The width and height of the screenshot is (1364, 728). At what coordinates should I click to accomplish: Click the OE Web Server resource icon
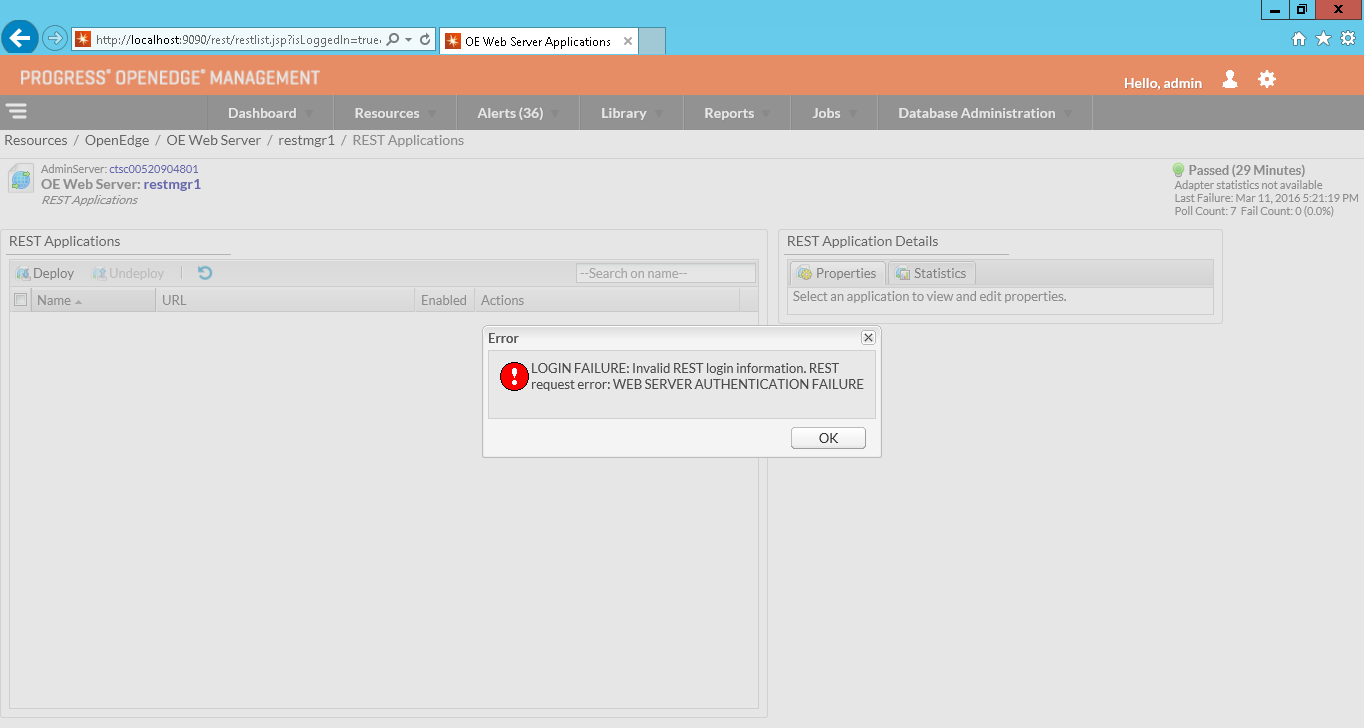click(x=20, y=179)
